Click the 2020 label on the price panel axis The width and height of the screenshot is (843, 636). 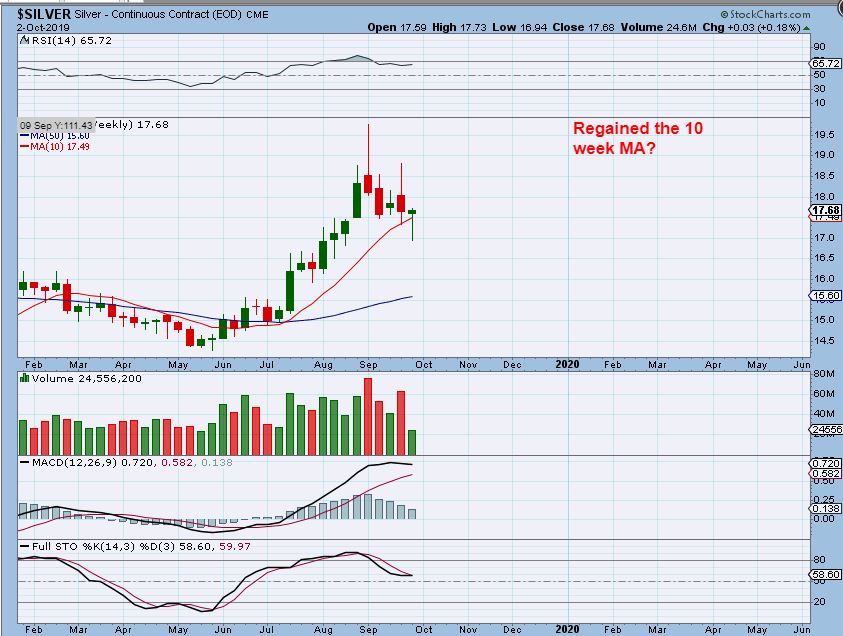pyautogui.click(x=567, y=365)
